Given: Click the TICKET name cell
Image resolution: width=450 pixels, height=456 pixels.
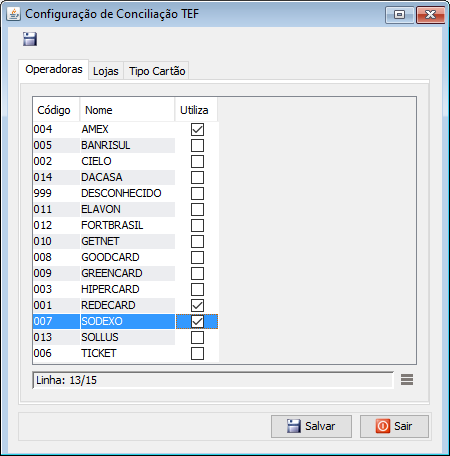Looking at the screenshot, I should pos(128,353).
